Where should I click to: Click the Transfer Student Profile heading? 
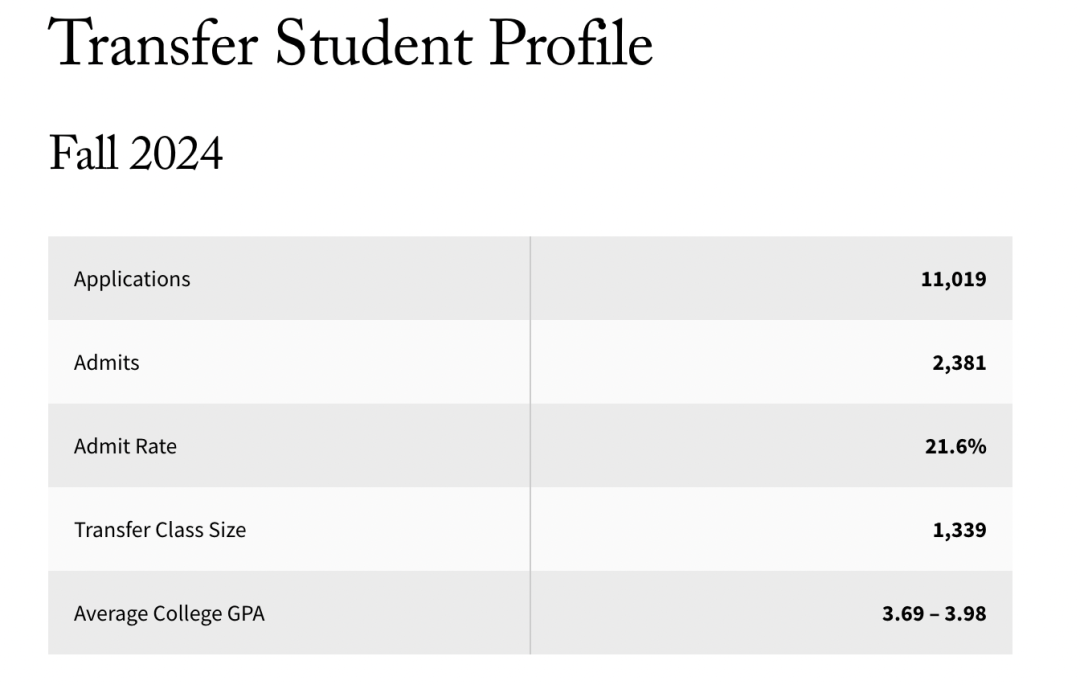pos(351,43)
